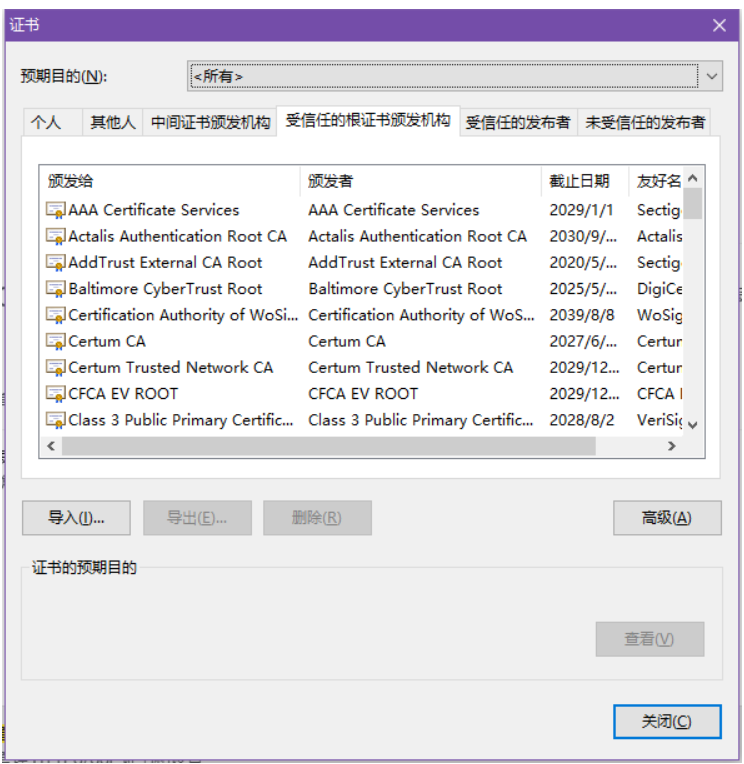The width and height of the screenshot is (744, 764).
Task: Select AddTrust External CA Root in 颁发给 column
Action: [x=166, y=263]
